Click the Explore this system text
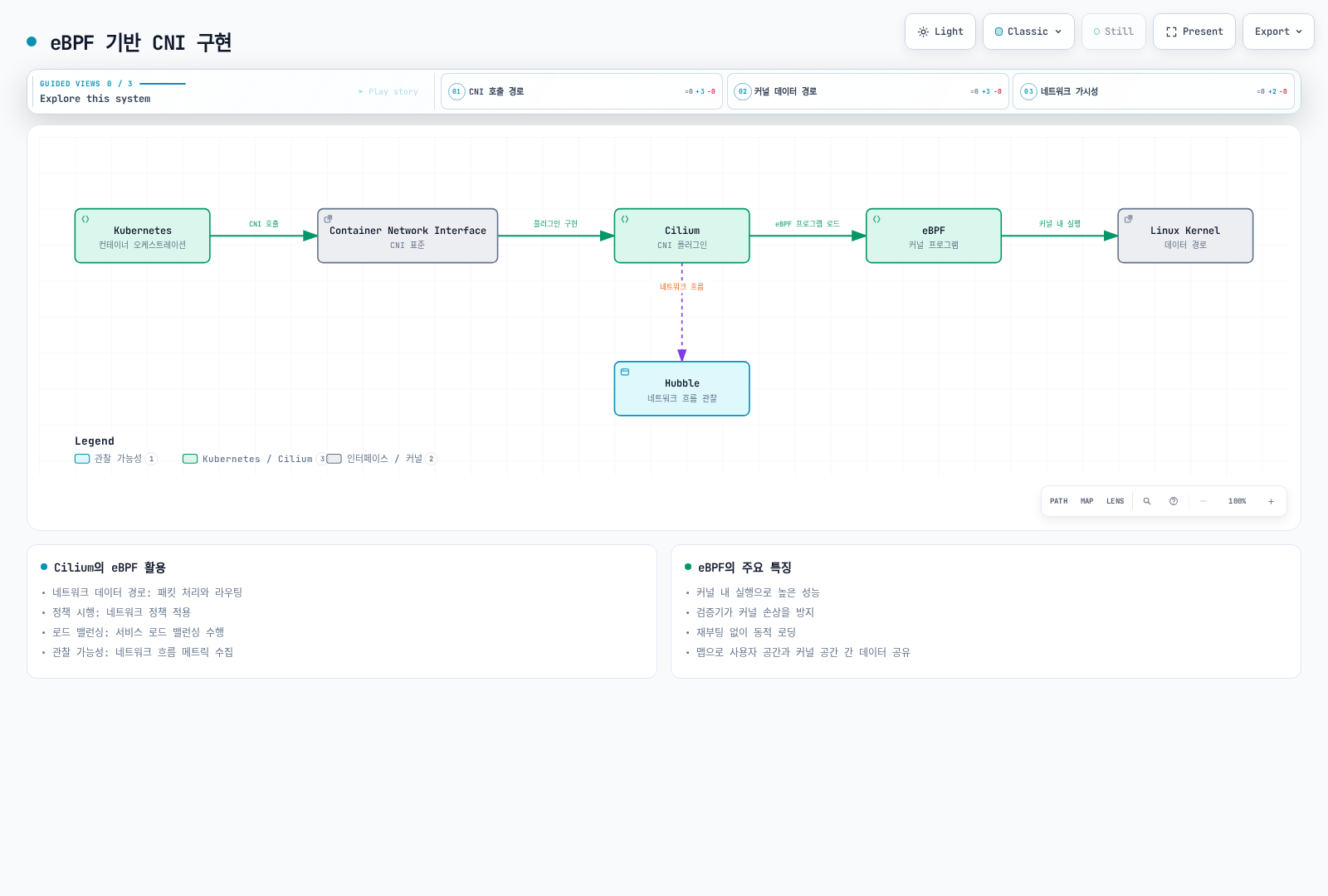 [x=95, y=99]
